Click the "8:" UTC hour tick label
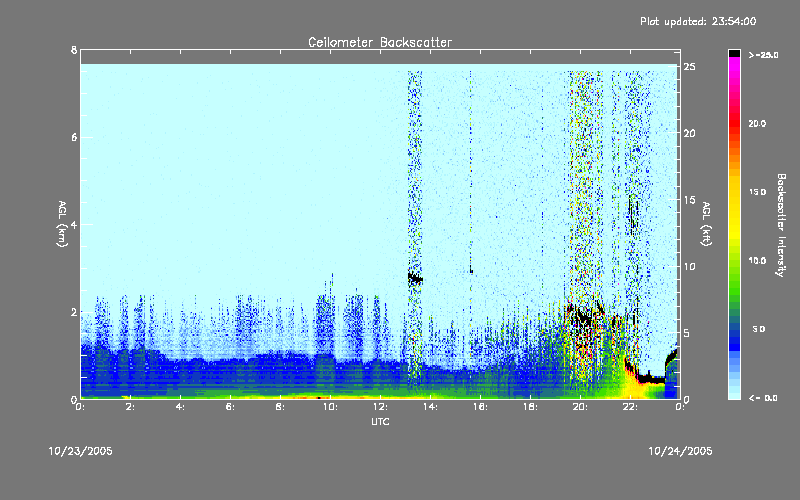This screenshot has width=800, height=500. [x=281, y=407]
